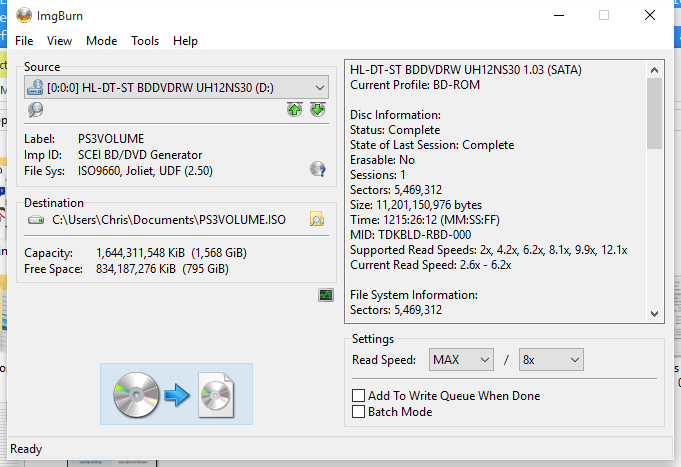Click the info panel scrollbar thumb

tap(655, 114)
